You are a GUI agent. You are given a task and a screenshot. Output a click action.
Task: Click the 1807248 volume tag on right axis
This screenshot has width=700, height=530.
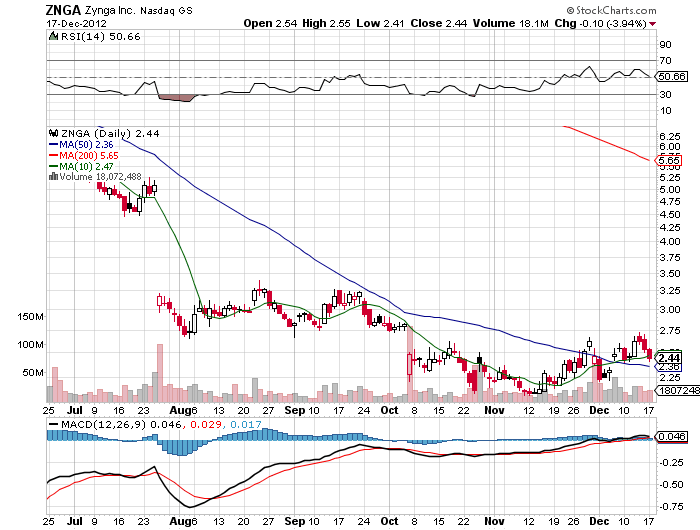coord(677,390)
